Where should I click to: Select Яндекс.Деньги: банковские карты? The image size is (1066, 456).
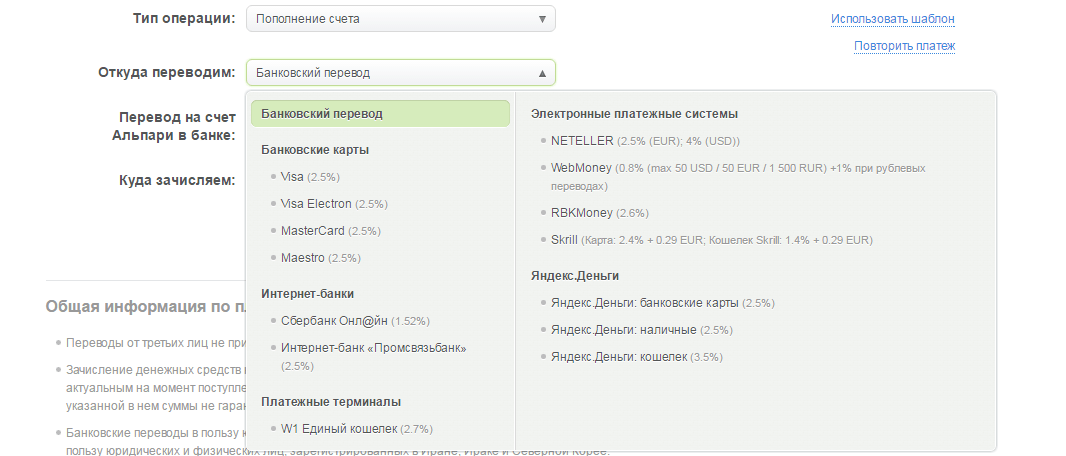point(663,303)
